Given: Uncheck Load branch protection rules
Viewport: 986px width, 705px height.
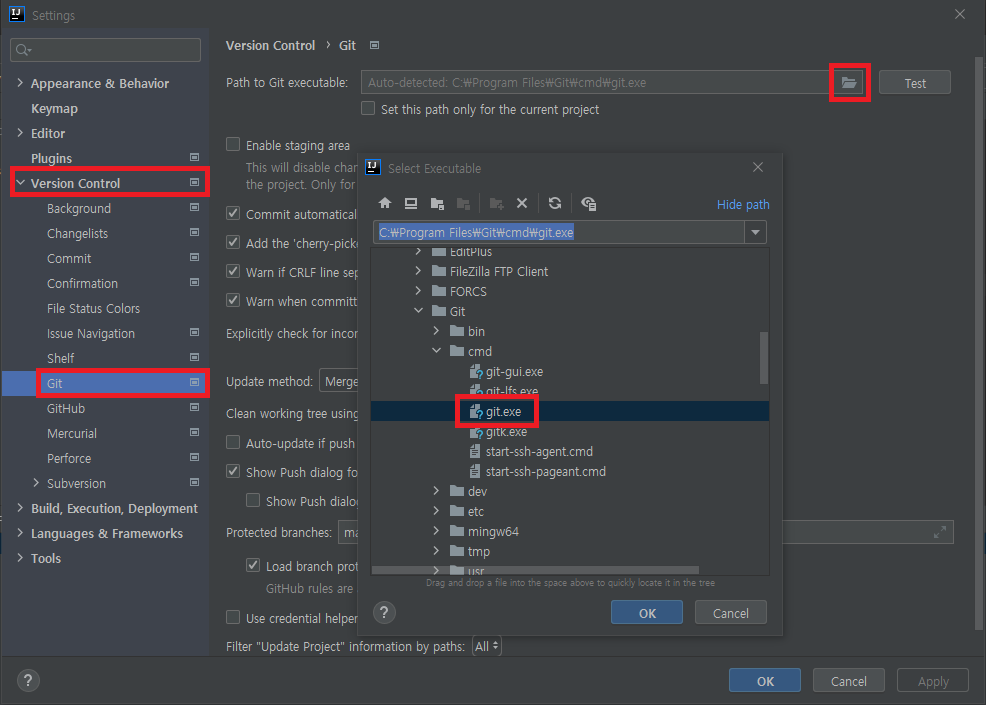Looking at the screenshot, I should click(253, 565).
